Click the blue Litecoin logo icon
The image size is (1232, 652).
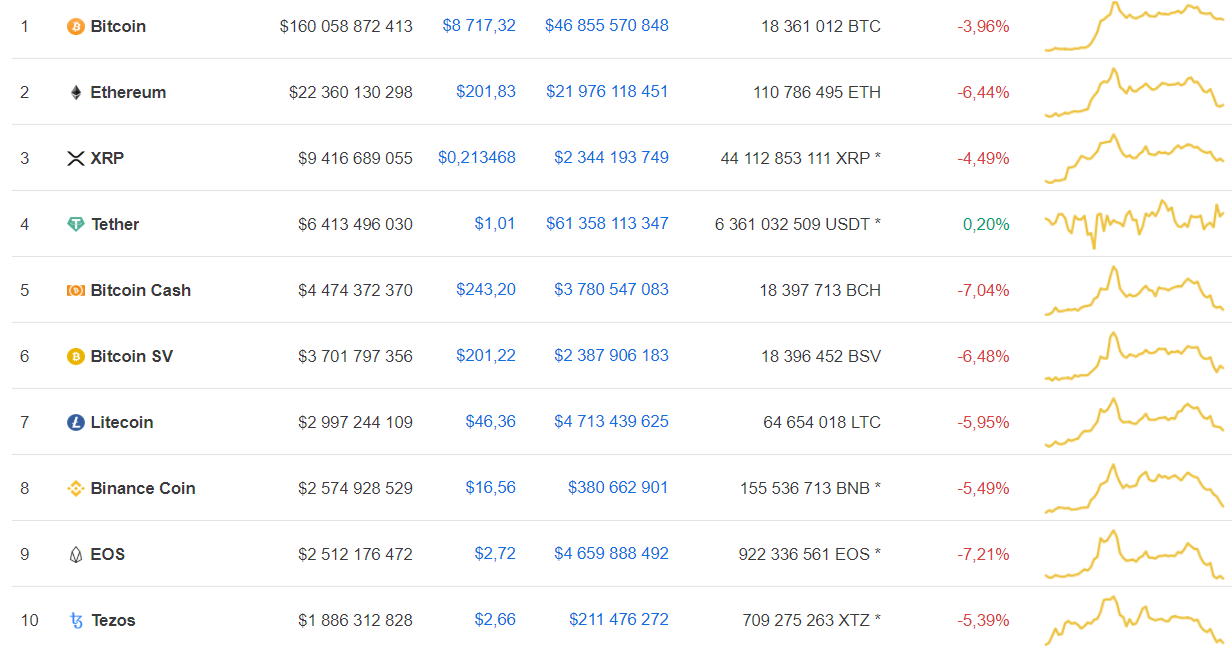[x=75, y=423]
